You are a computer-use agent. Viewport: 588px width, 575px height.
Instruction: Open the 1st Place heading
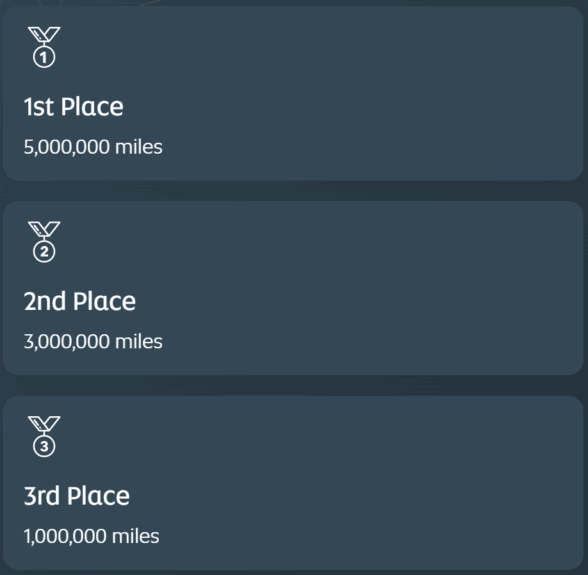point(74,107)
